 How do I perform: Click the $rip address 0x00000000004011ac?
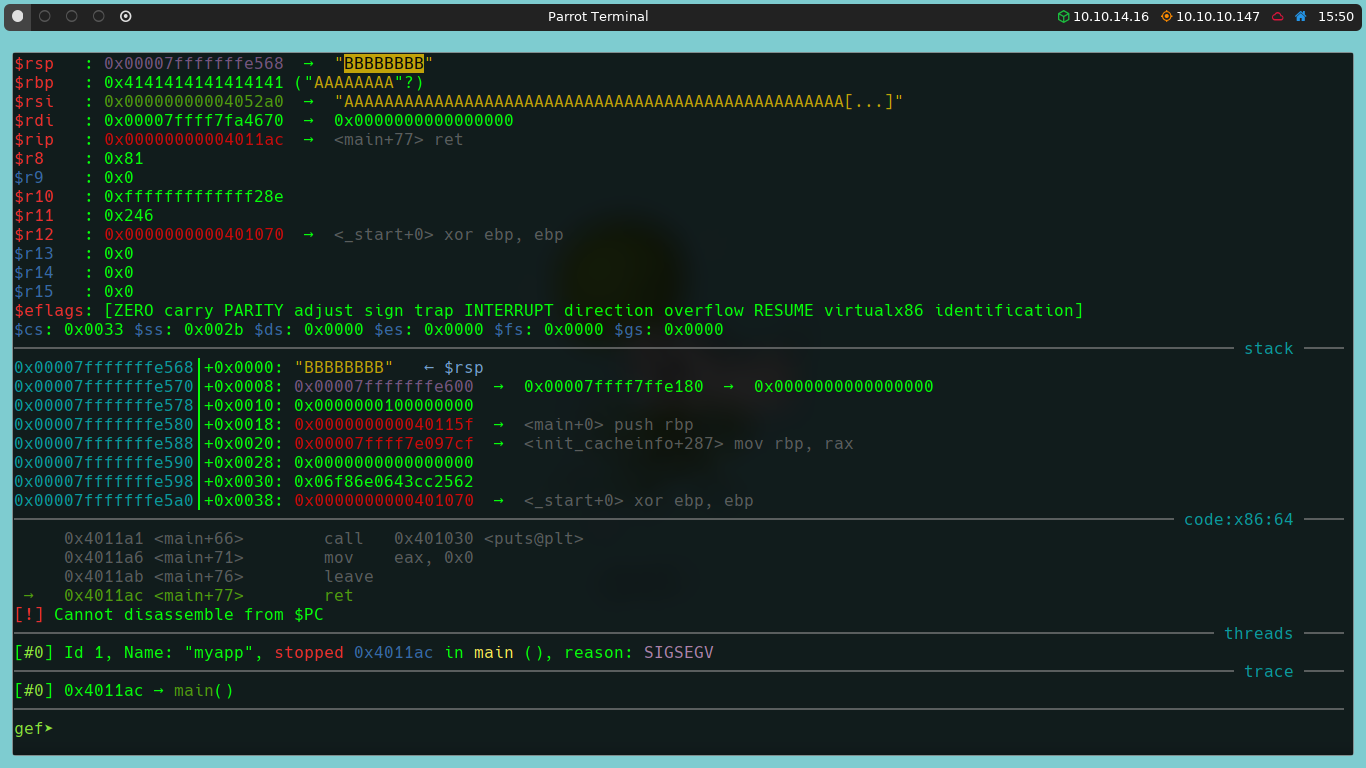(x=194, y=140)
